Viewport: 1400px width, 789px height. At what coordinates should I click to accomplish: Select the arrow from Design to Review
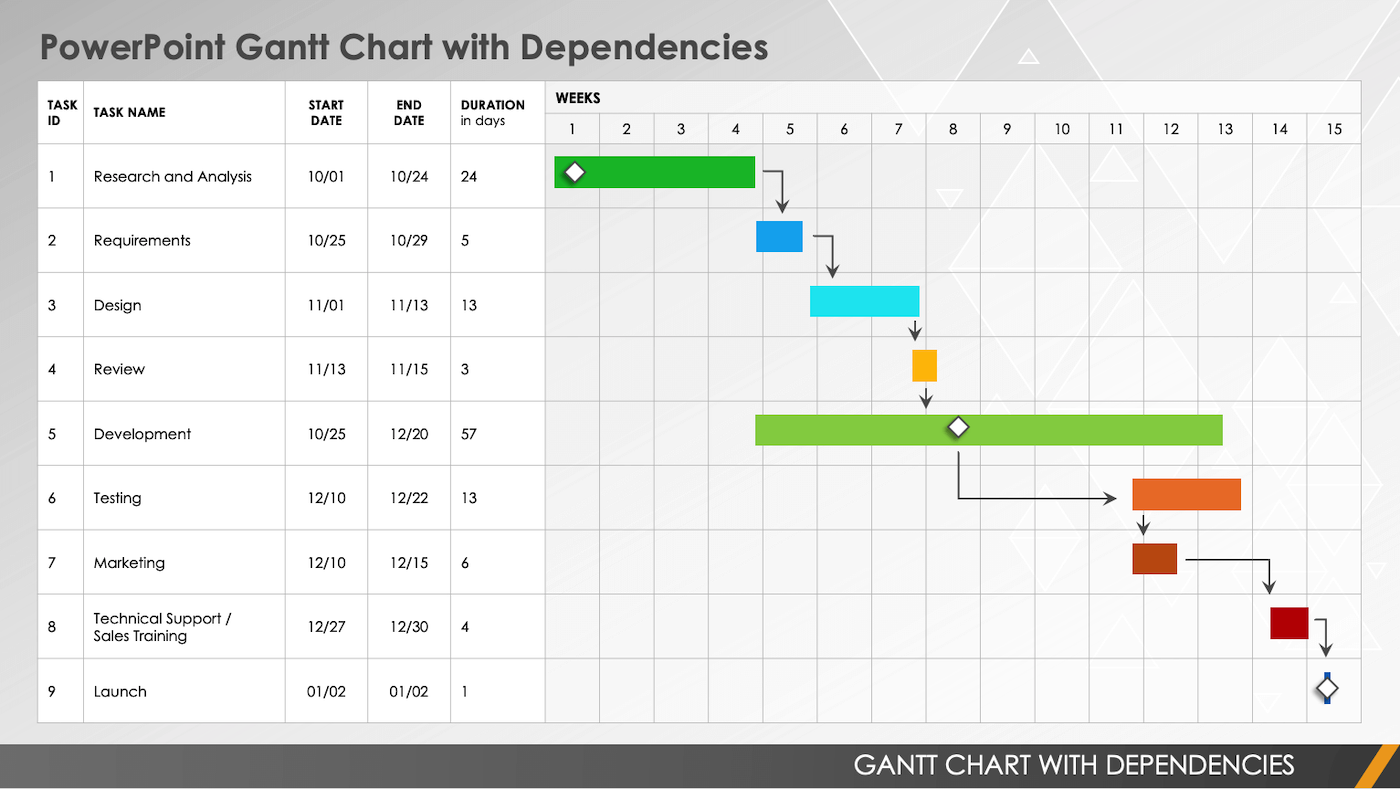(x=913, y=330)
